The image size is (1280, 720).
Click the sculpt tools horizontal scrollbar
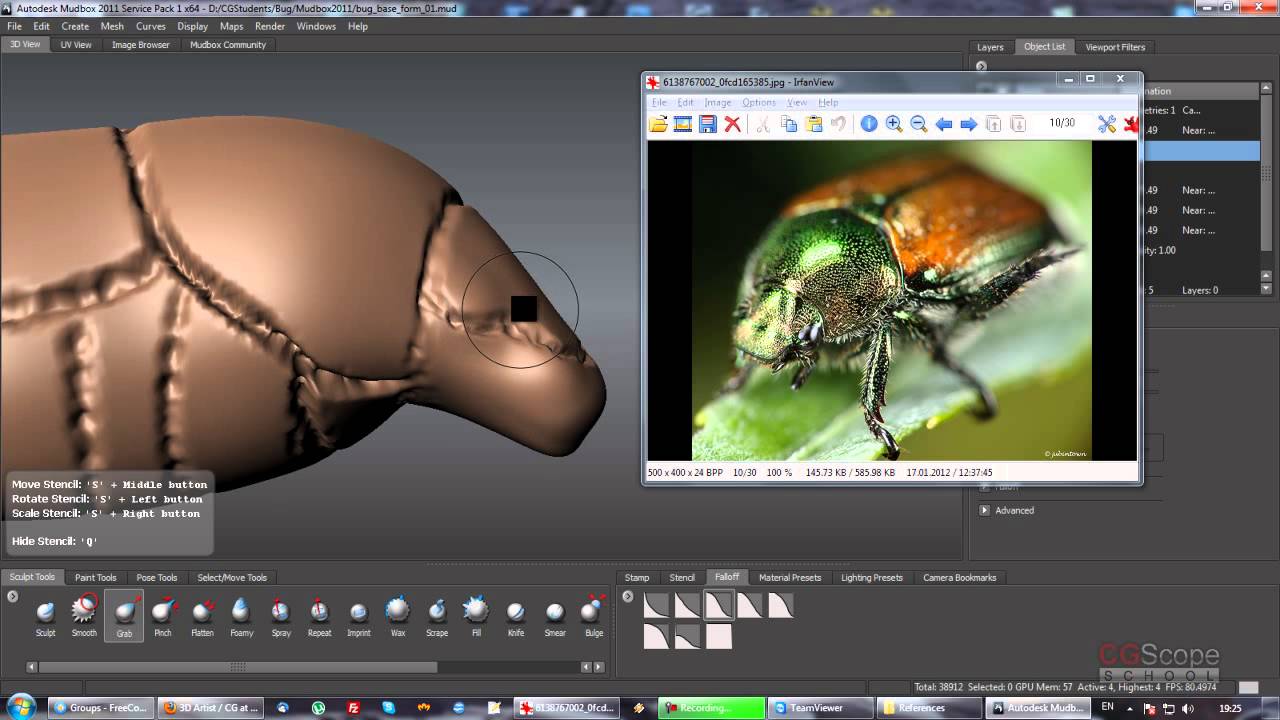238,667
